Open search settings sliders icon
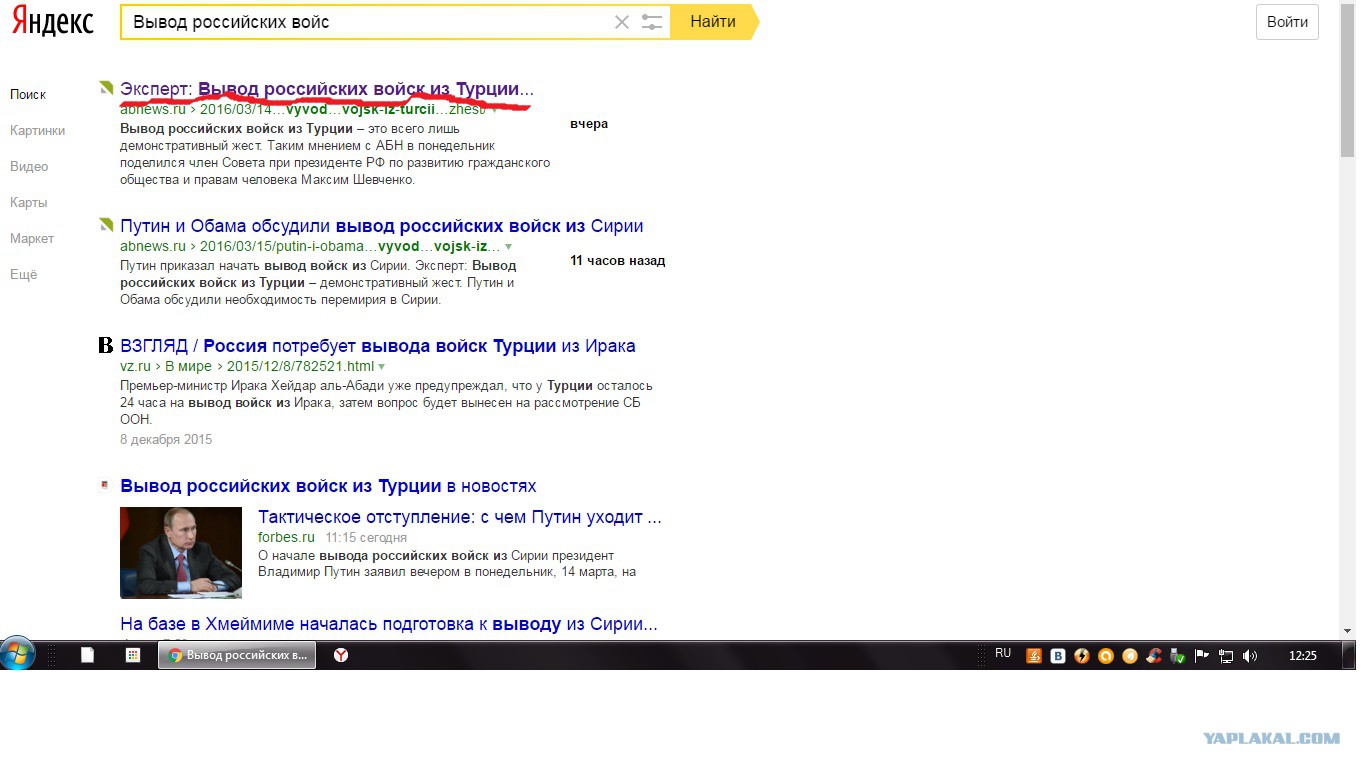1366x768 pixels. click(x=652, y=22)
